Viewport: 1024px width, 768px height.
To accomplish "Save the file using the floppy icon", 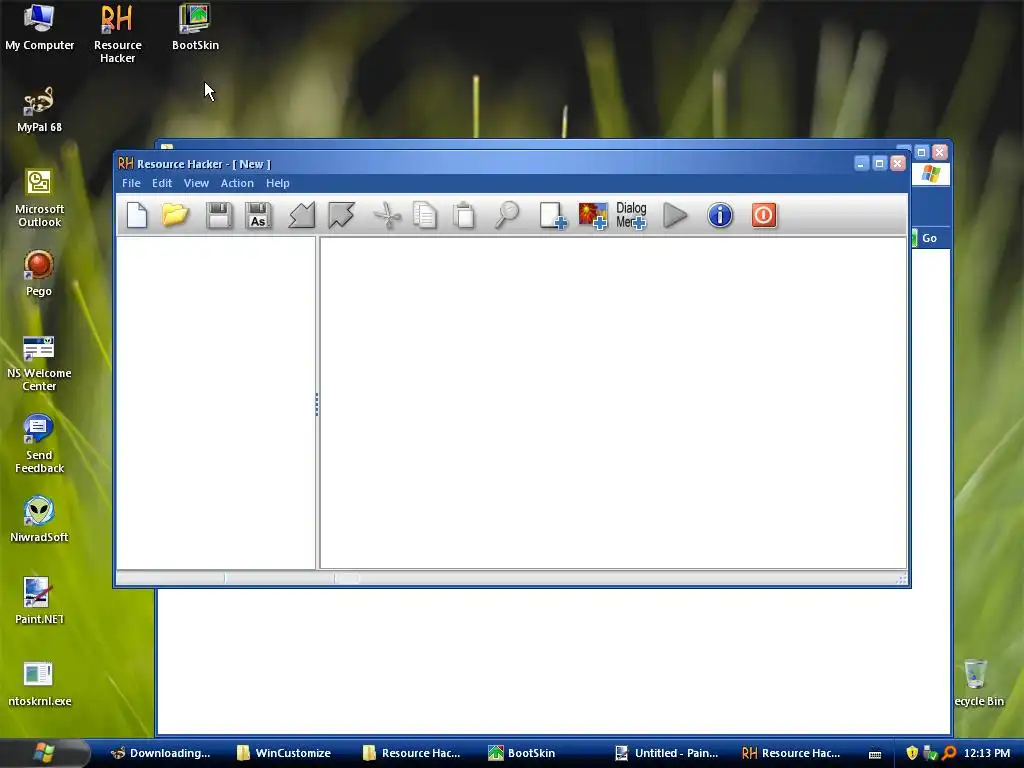I will click(219, 215).
